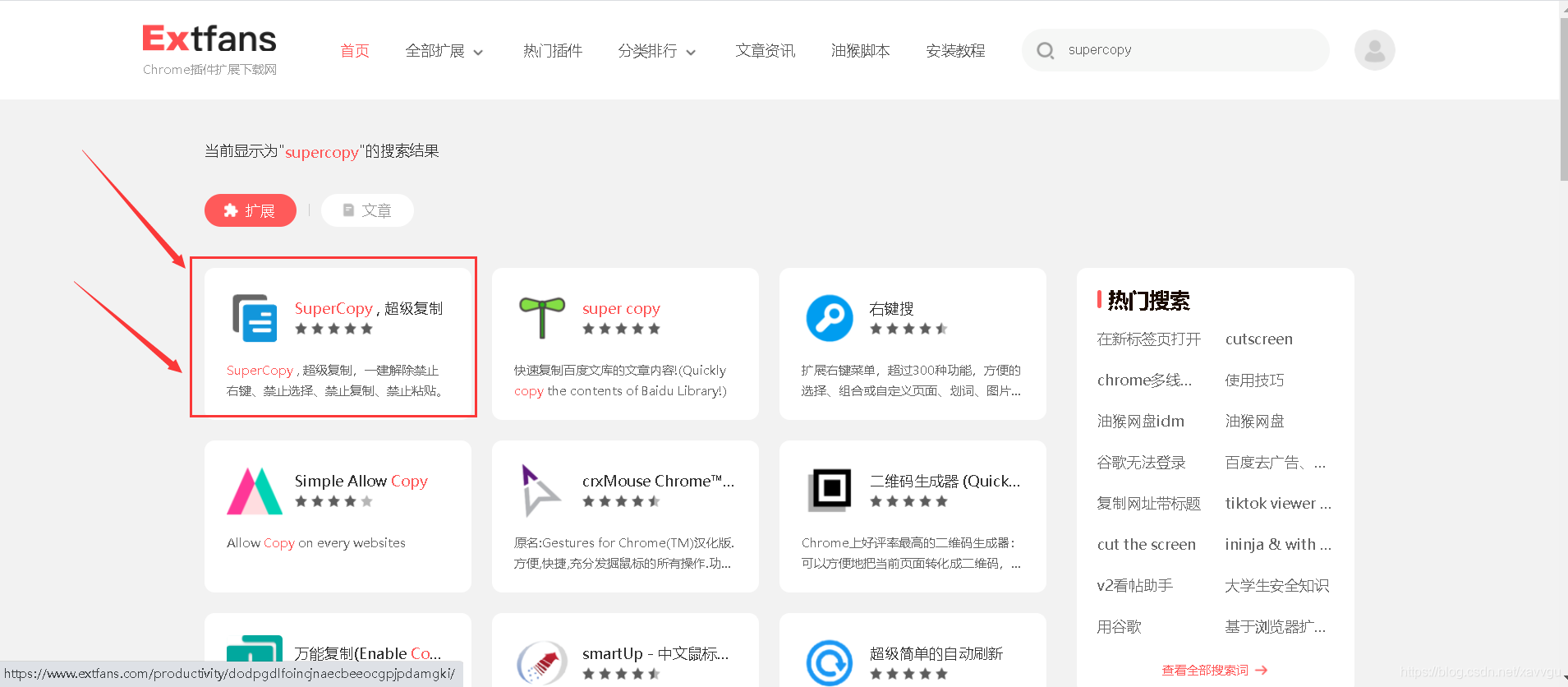Viewport: 1568px width, 687px height.
Task: Click the super copy green sprout icon
Action: pos(542,318)
